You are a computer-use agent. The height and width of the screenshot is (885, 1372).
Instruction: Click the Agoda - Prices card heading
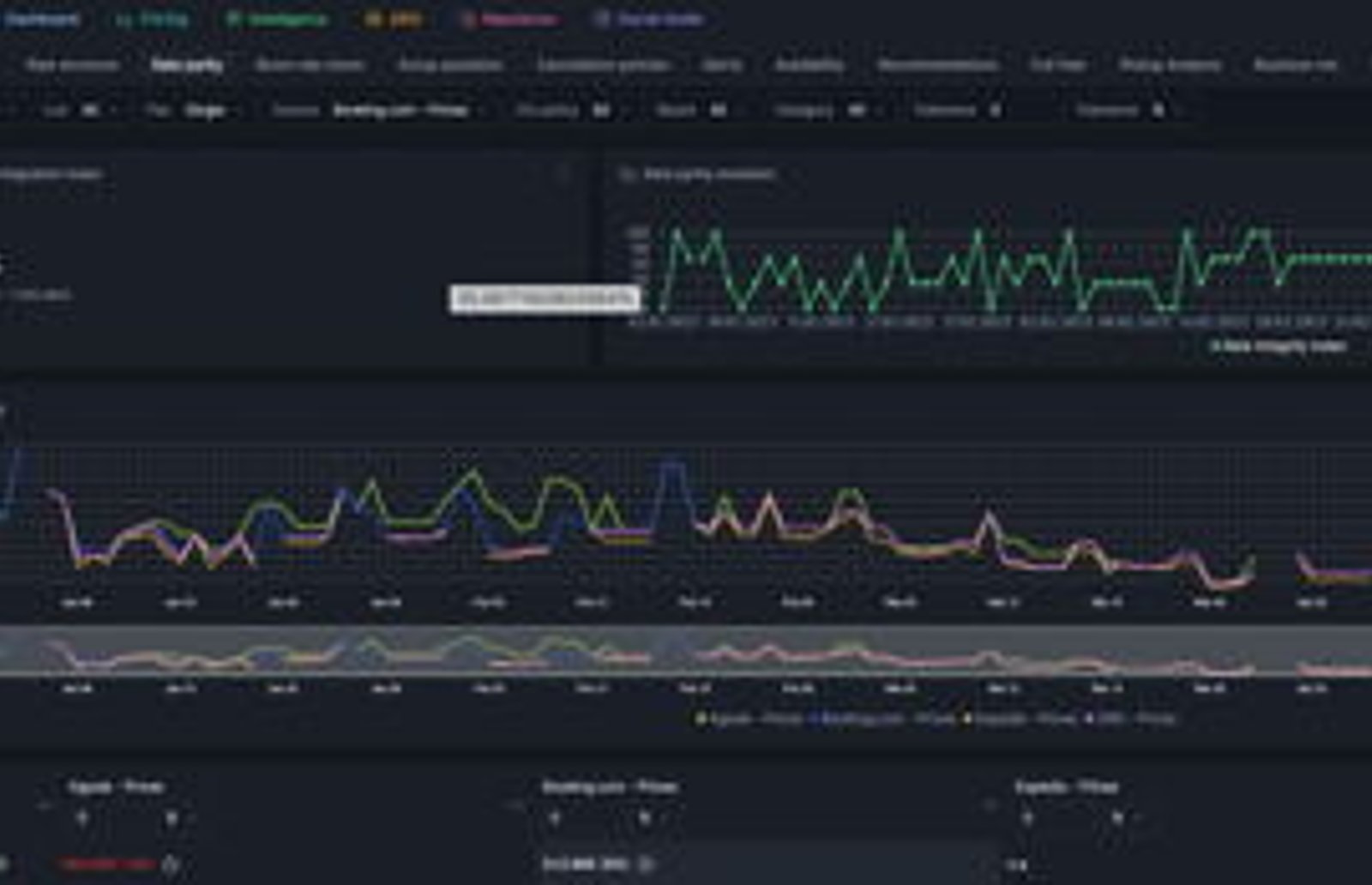(x=116, y=786)
